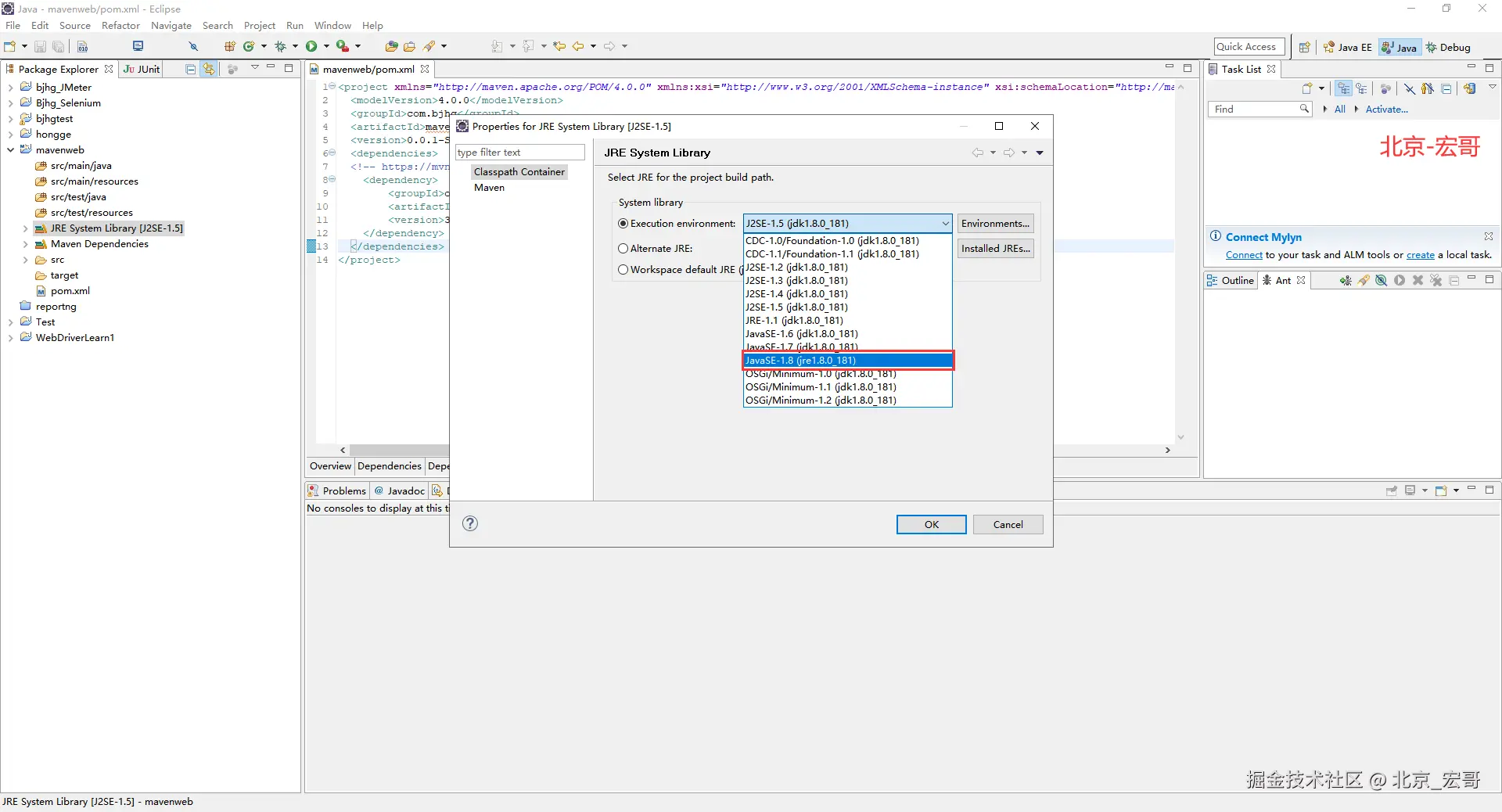Click the Scheduled view icon in Task List

[x=1361, y=88]
